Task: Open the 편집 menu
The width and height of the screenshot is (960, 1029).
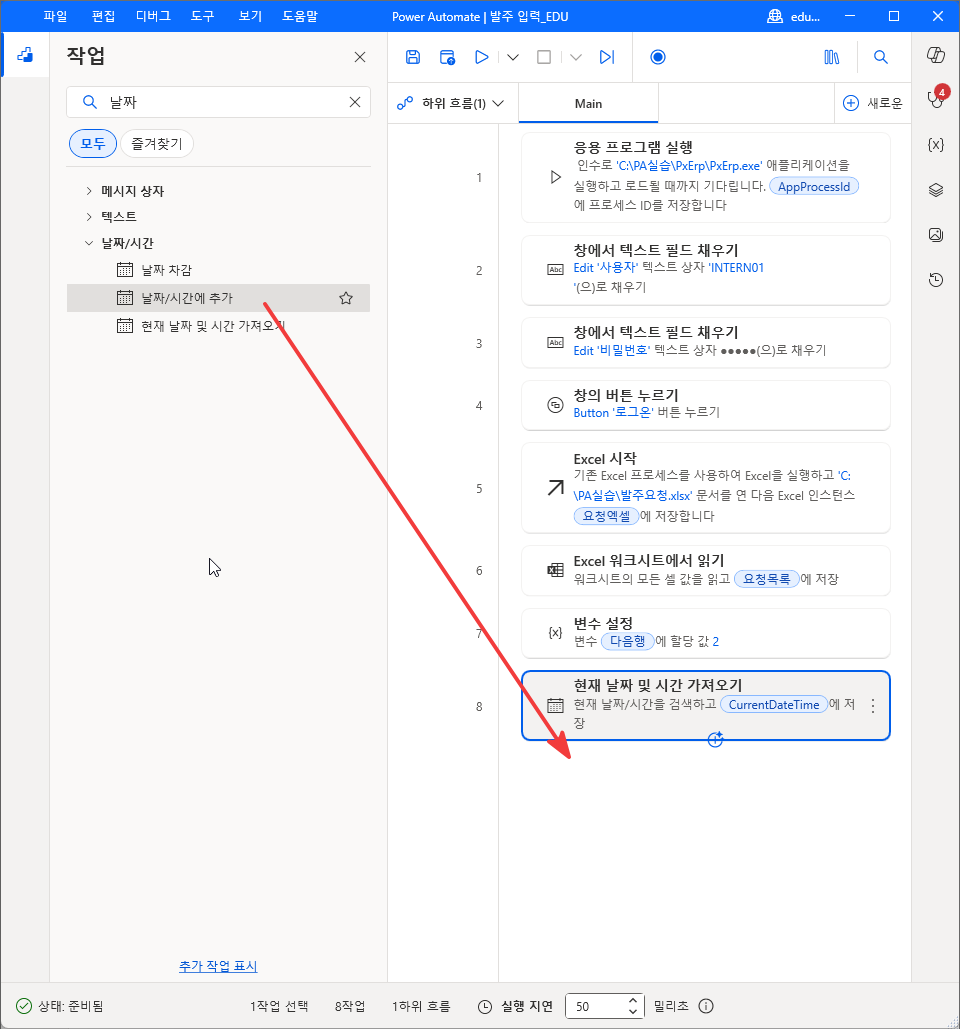Action: coord(103,16)
